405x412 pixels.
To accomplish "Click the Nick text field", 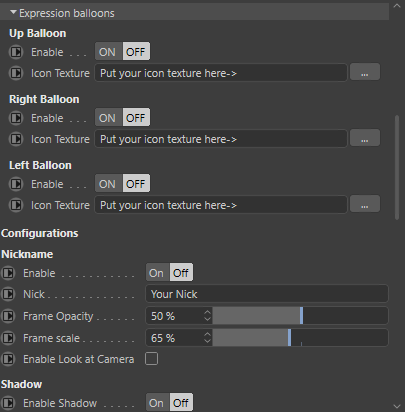I will click(x=267, y=294).
